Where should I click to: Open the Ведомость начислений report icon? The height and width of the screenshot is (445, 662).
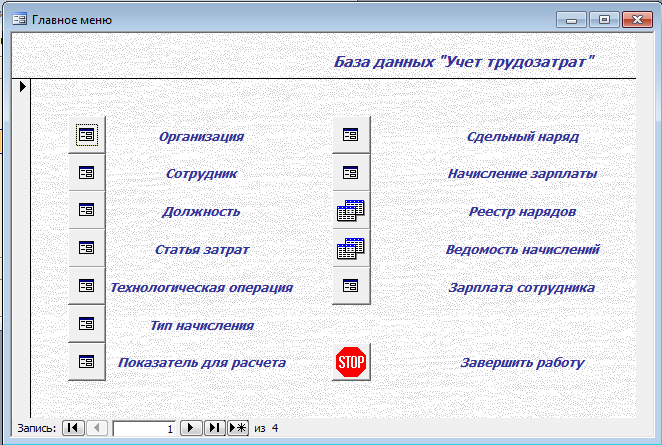(351, 249)
